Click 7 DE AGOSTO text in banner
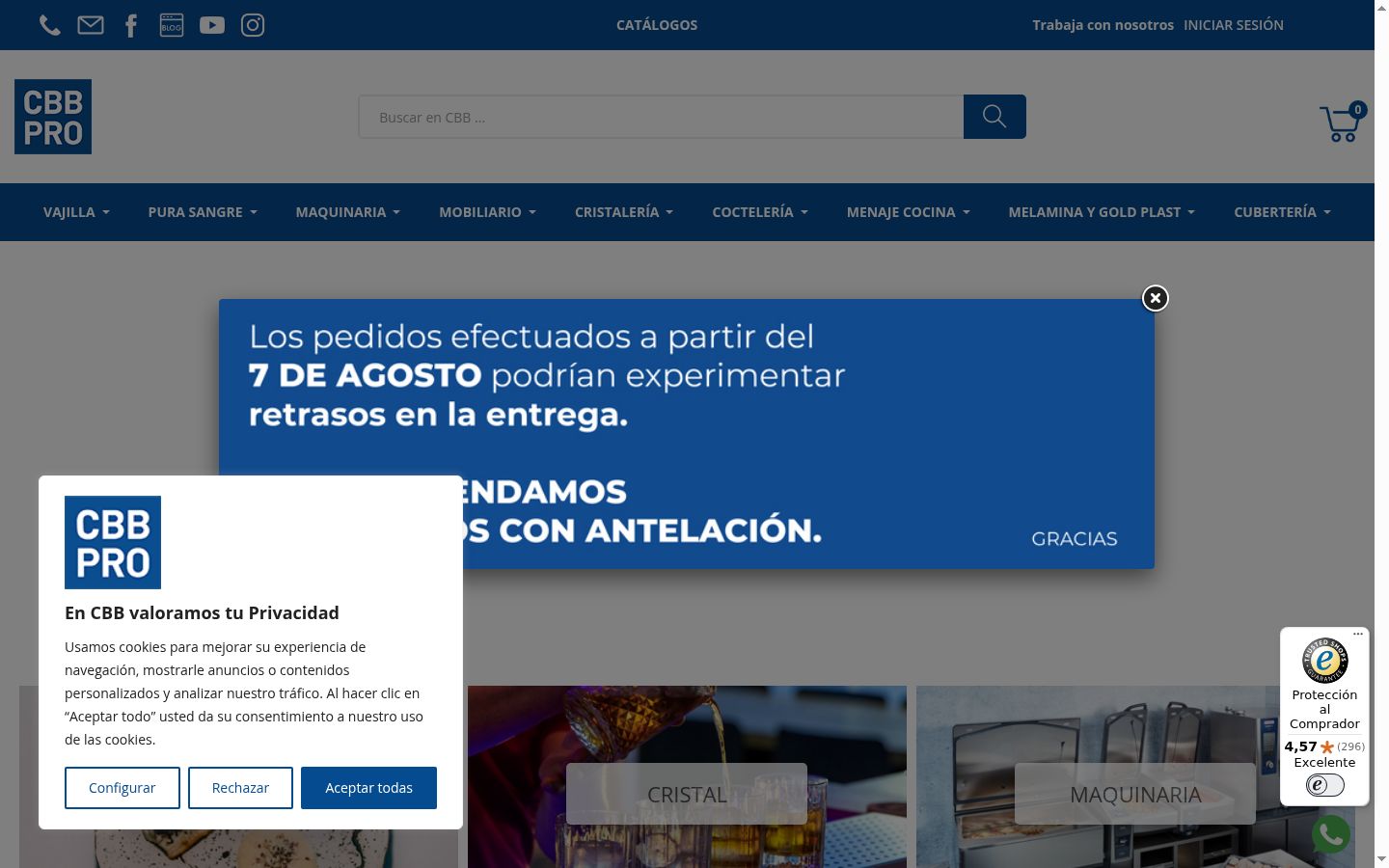This screenshot has width=1389, height=868. 365,375
